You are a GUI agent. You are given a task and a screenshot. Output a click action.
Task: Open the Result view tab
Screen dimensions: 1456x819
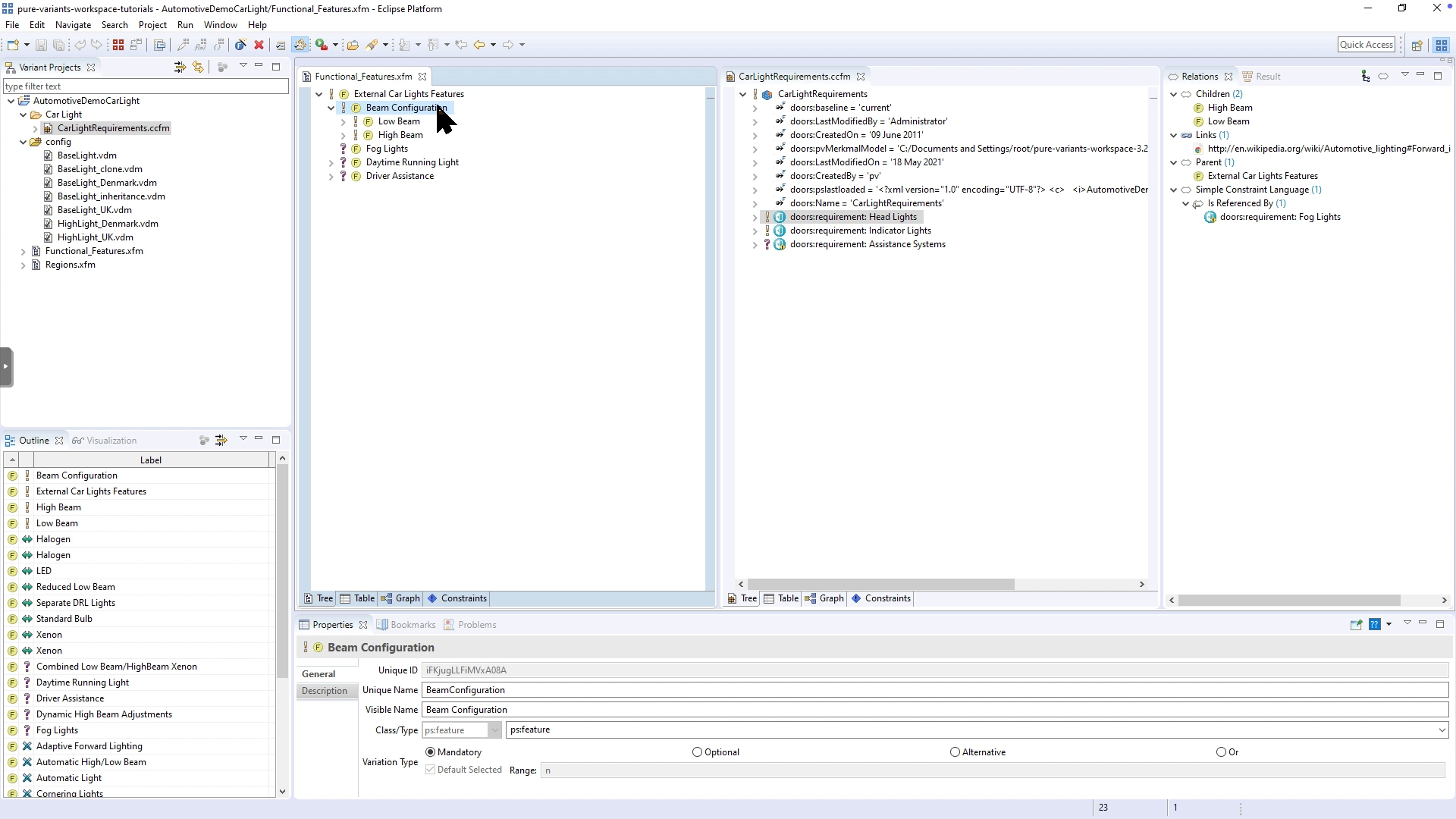coord(1261,77)
